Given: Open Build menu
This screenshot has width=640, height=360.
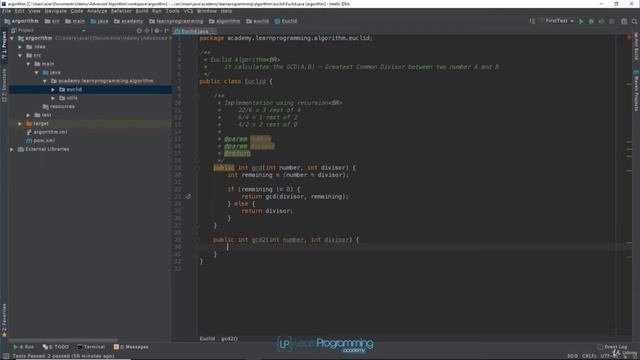Looking at the screenshot, I should pos(142,11).
